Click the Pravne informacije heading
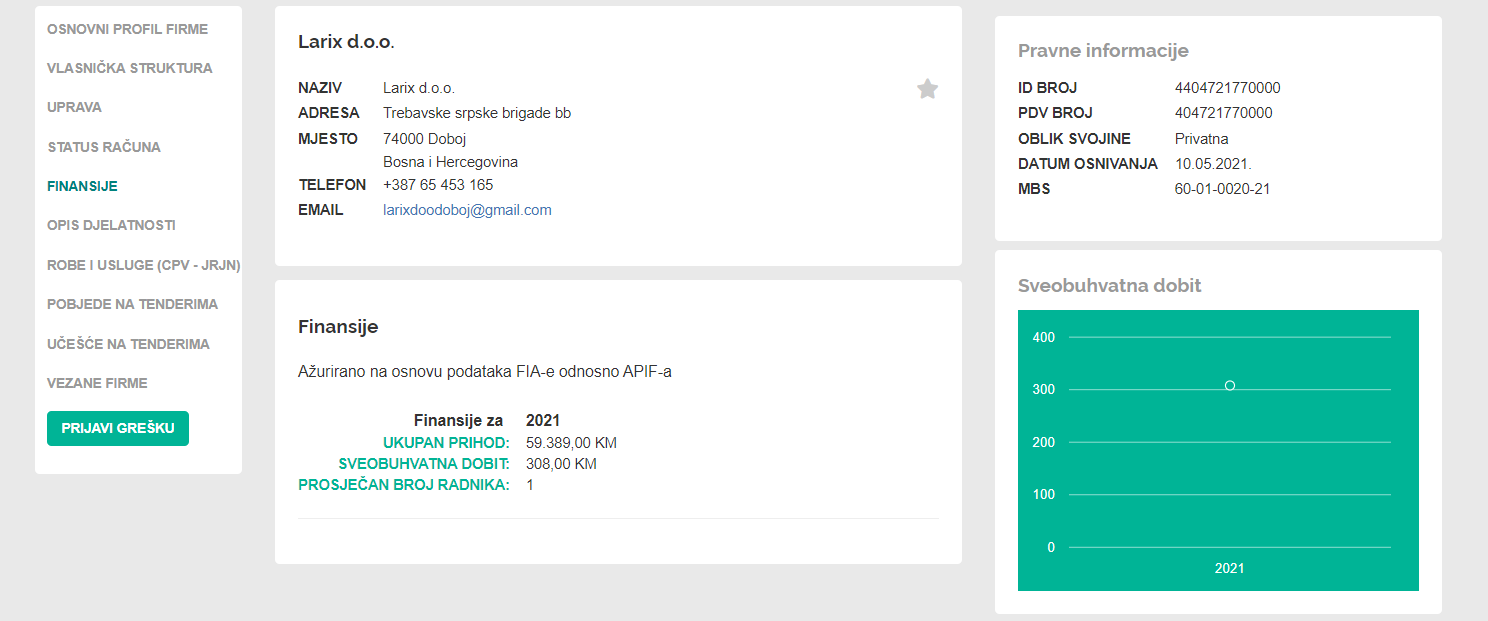The image size is (1488, 621). point(1103,51)
